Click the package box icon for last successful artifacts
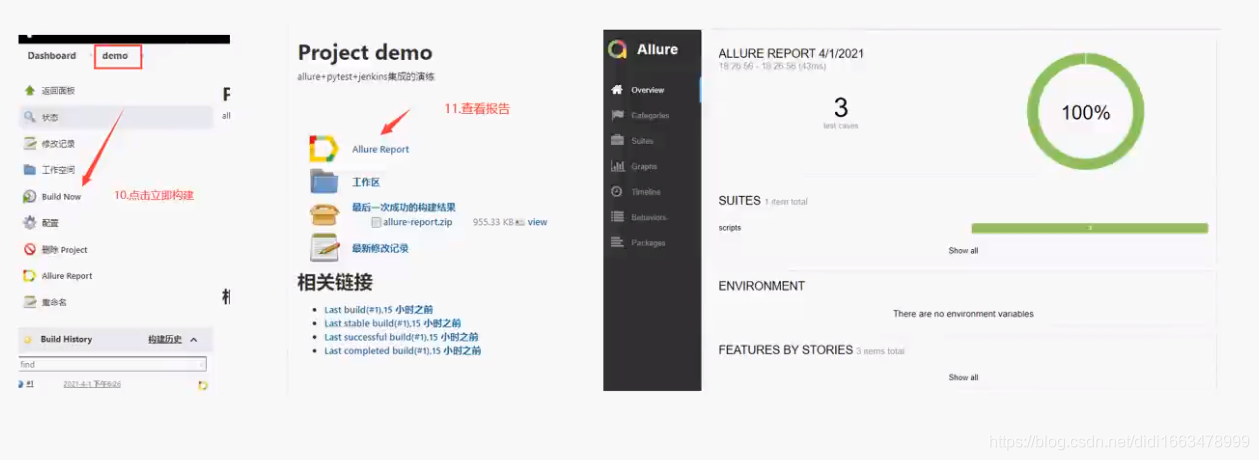Image resolution: width=1259 pixels, height=460 pixels. tap(324, 214)
